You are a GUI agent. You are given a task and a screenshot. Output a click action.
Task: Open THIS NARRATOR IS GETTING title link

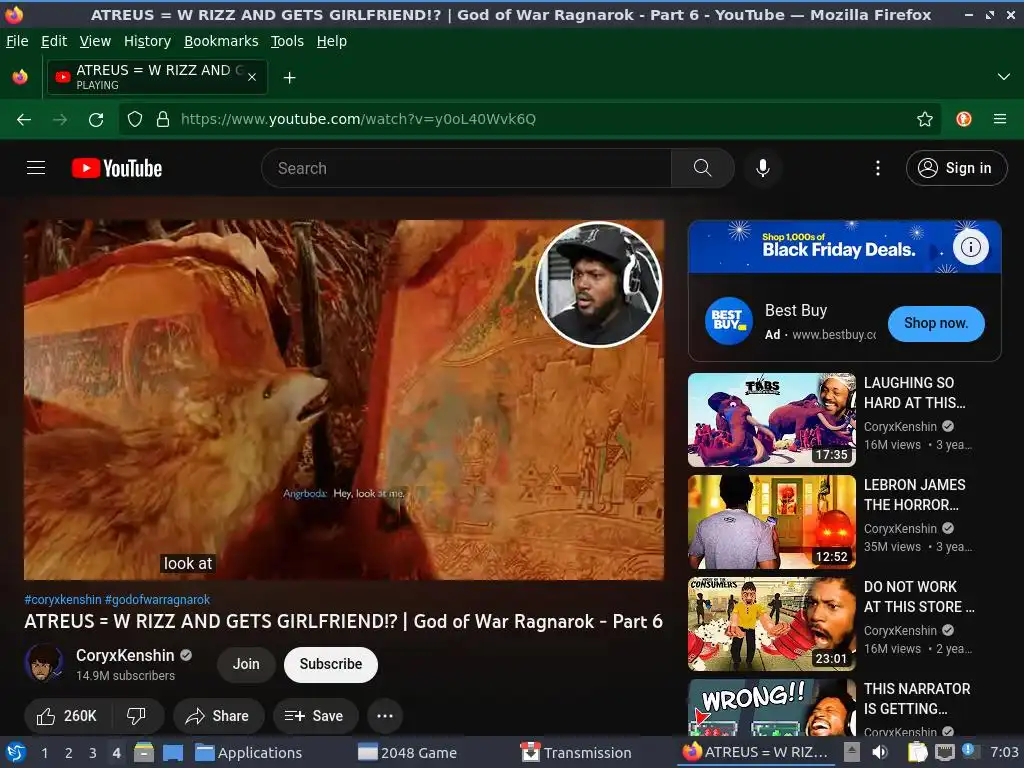click(x=917, y=699)
